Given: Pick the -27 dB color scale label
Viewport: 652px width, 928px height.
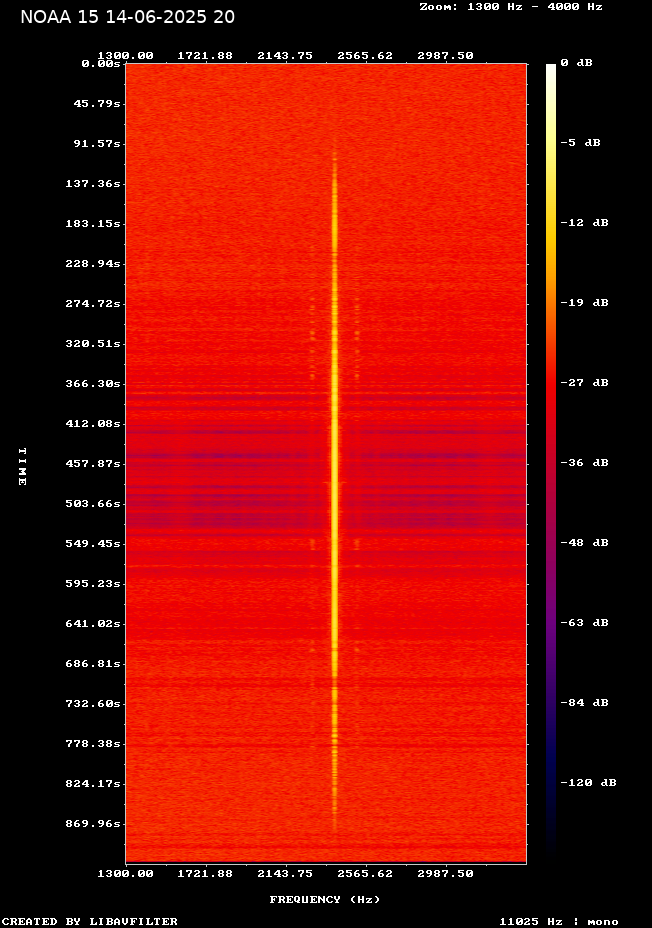Looking at the screenshot, I should point(584,383).
